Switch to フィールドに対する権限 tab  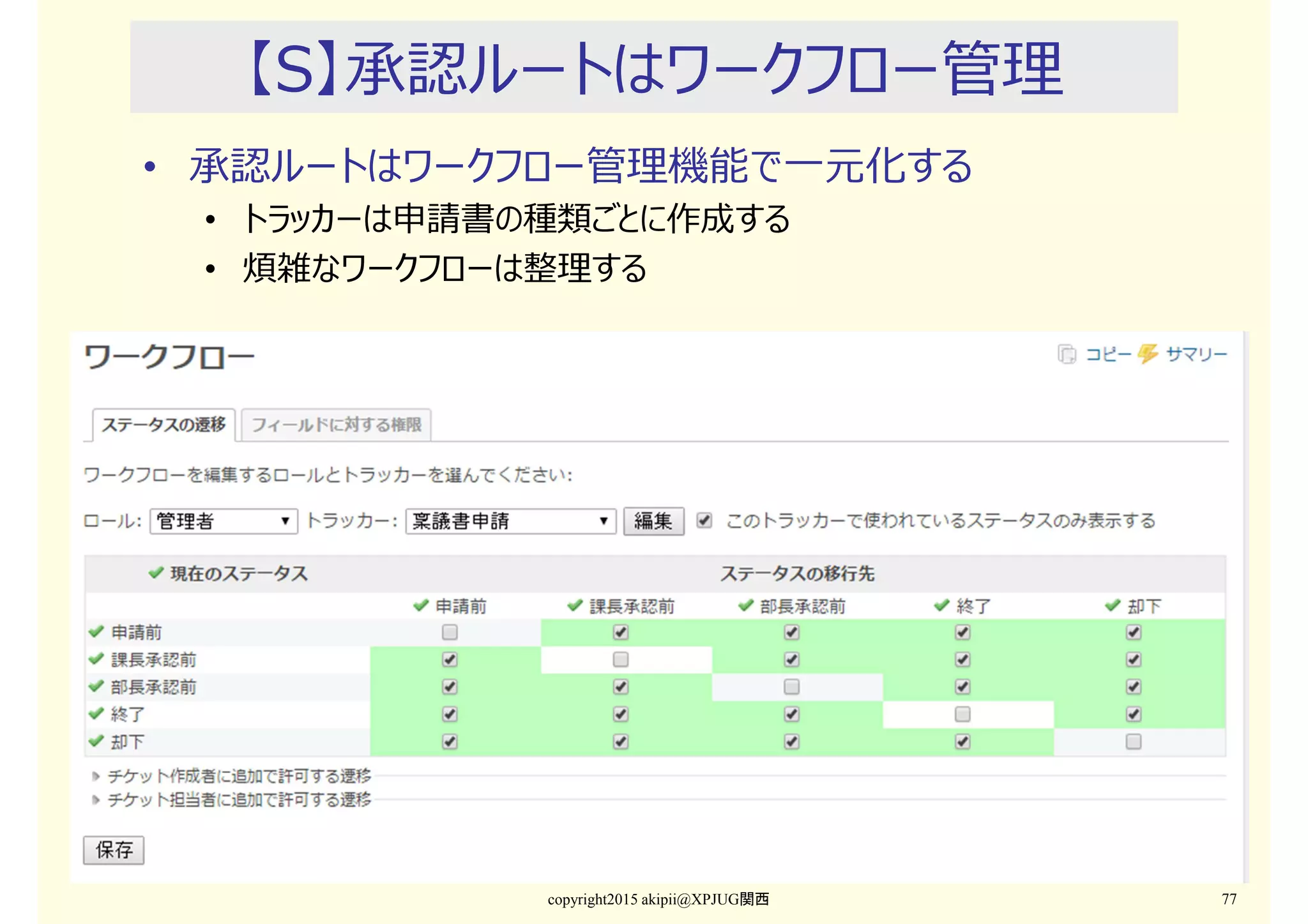click(337, 425)
